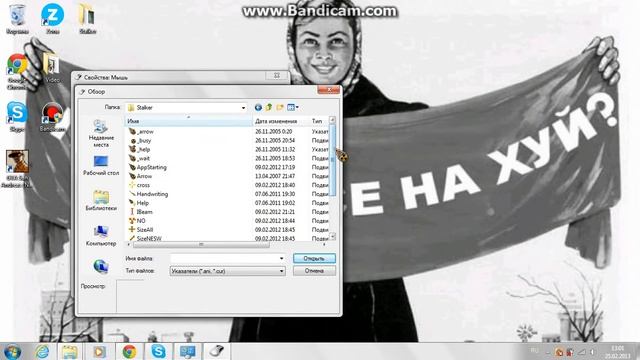Click the horizontal scrollbar of file list
This screenshot has width=640, height=360.
click(x=201, y=244)
